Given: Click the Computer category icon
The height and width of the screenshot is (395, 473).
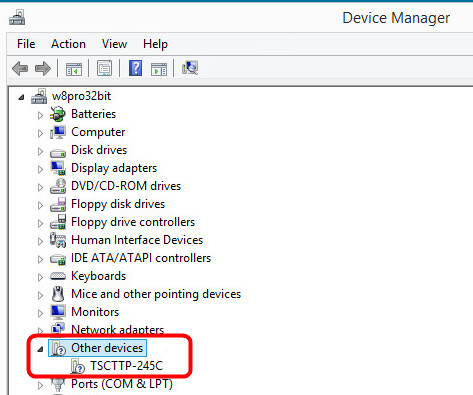Looking at the screenshot, I should [58, 132].
